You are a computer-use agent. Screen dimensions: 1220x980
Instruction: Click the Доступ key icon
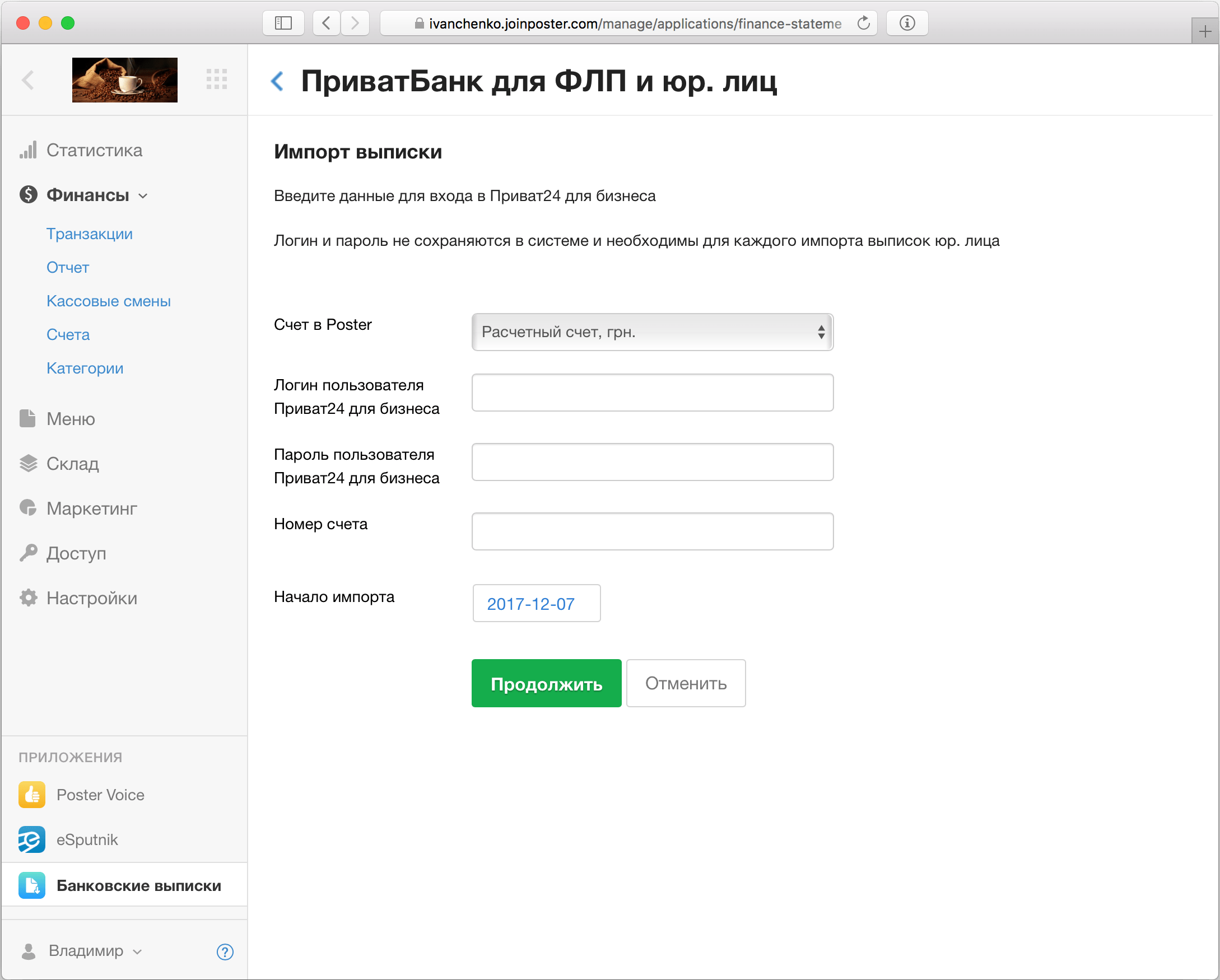tap(29, 553)
